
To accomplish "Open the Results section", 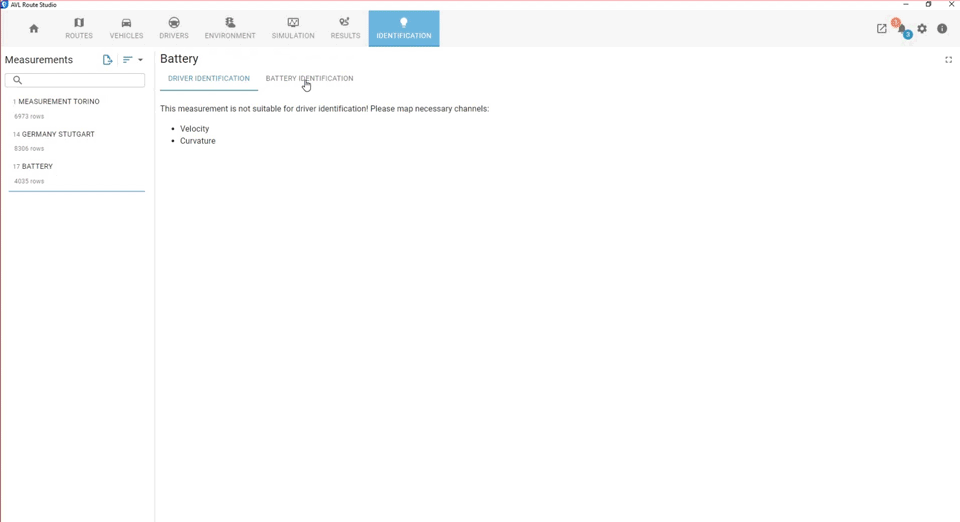I will [x=345, y=28].
